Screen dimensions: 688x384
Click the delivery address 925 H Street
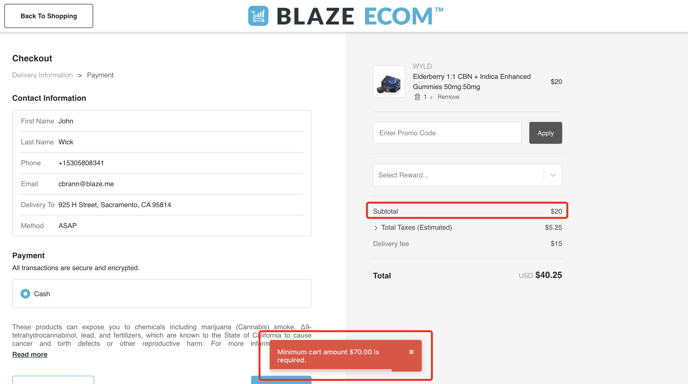pos(115,205)
